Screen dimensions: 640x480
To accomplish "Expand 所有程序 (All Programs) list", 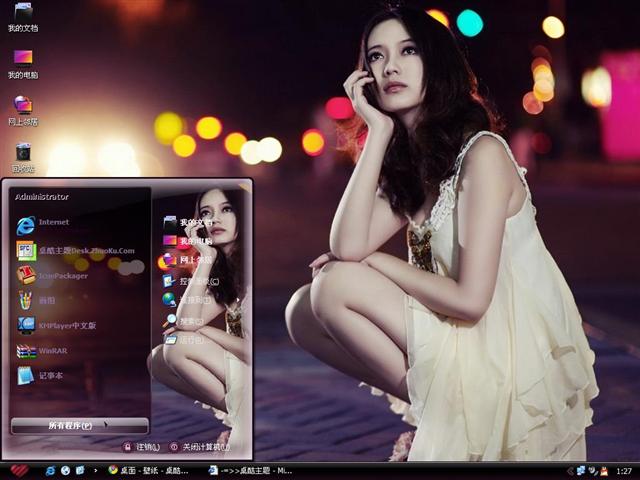I will (x=80, y=426).
